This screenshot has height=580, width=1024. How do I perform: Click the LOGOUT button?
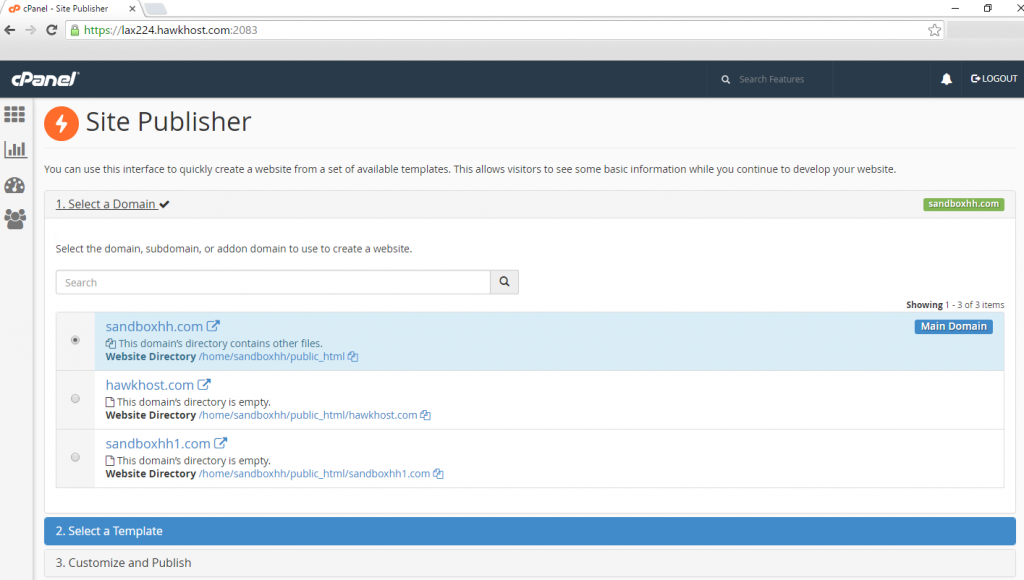click(994, 79)
